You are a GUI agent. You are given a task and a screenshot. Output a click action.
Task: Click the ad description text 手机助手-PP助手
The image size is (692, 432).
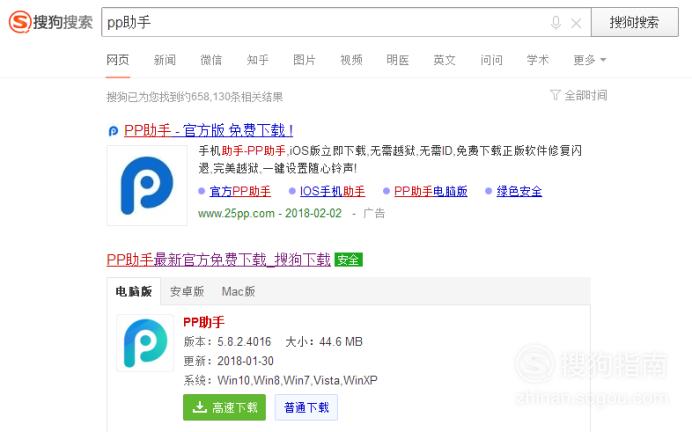point(242,151)
